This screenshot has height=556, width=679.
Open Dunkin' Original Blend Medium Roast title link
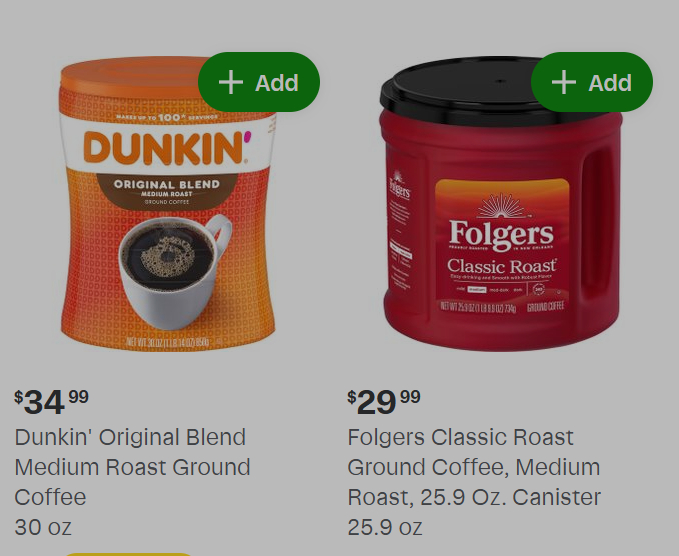(x=133, y=467)
